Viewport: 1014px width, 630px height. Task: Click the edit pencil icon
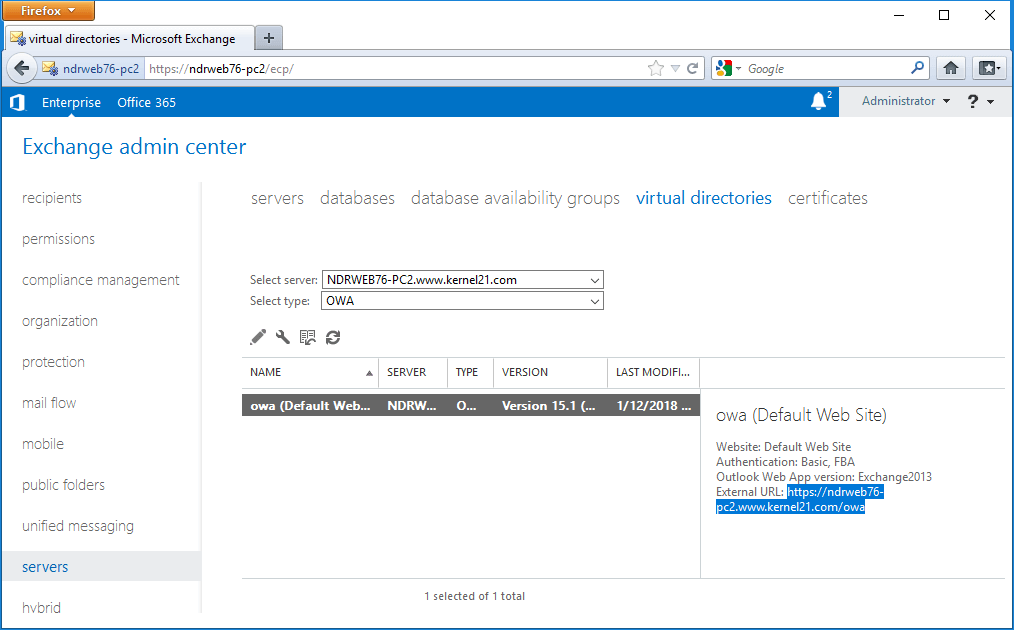coord(257,337)
